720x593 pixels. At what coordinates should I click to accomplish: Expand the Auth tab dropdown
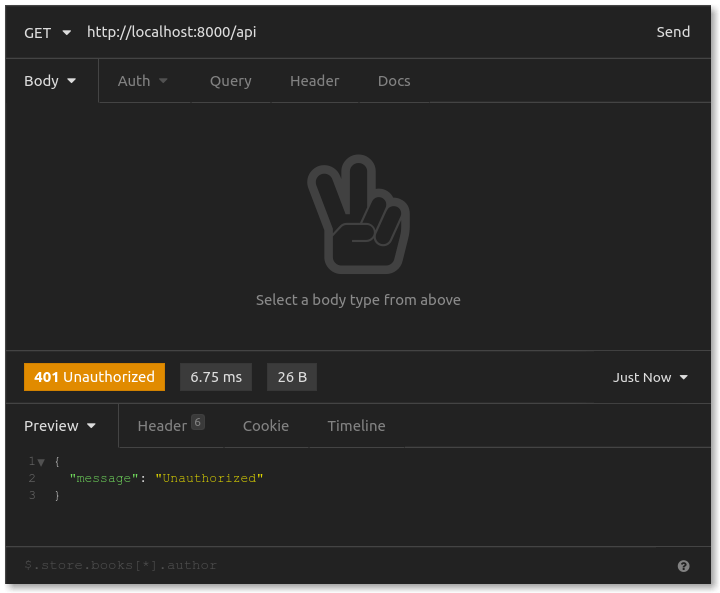(142, 81)
